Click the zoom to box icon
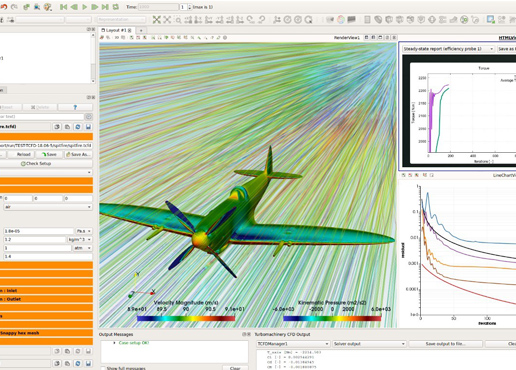 click(178, 20)
